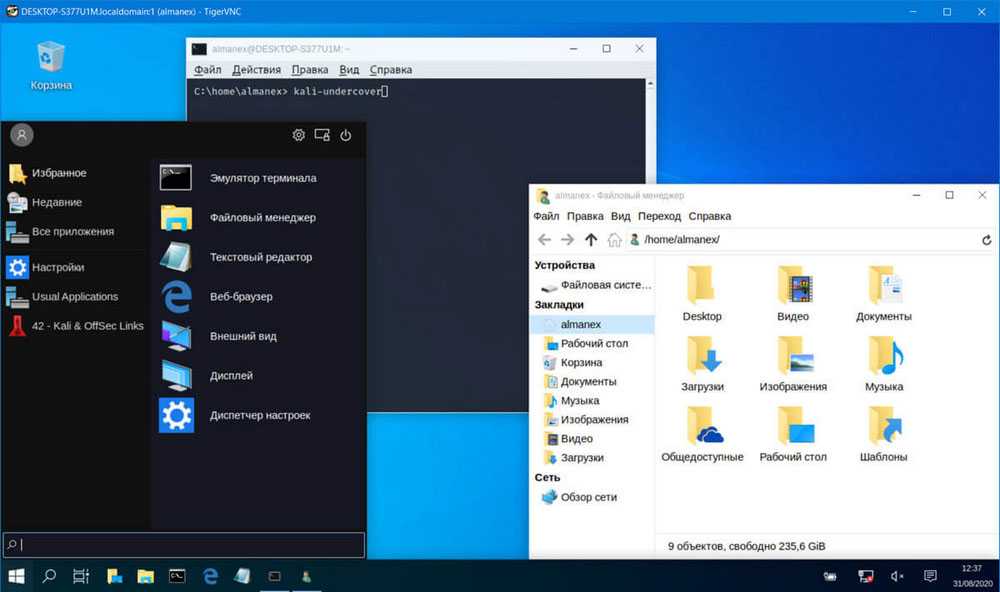The height and width of the screenshot is (592, 1000).
Task: Open the Recycle Bin desktop icon
Action: pyautogui.click(x=50, y=62)
